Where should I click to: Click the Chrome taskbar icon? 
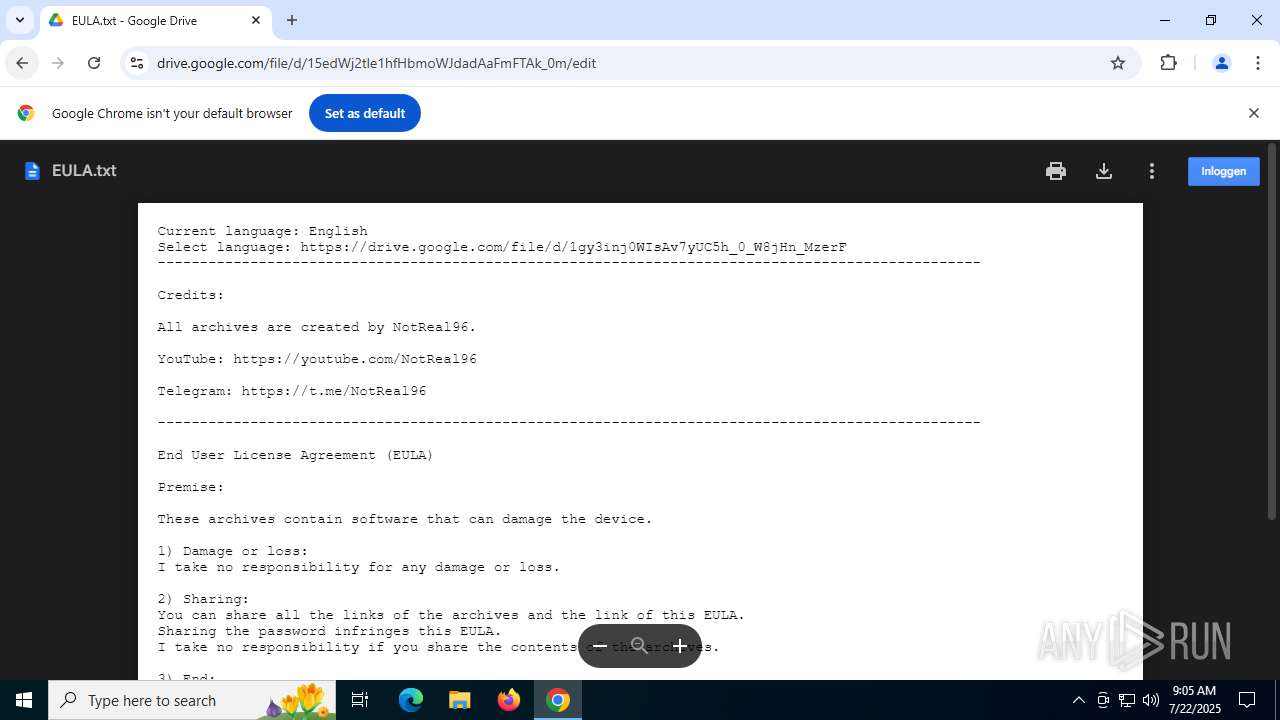tap(558, 700)
